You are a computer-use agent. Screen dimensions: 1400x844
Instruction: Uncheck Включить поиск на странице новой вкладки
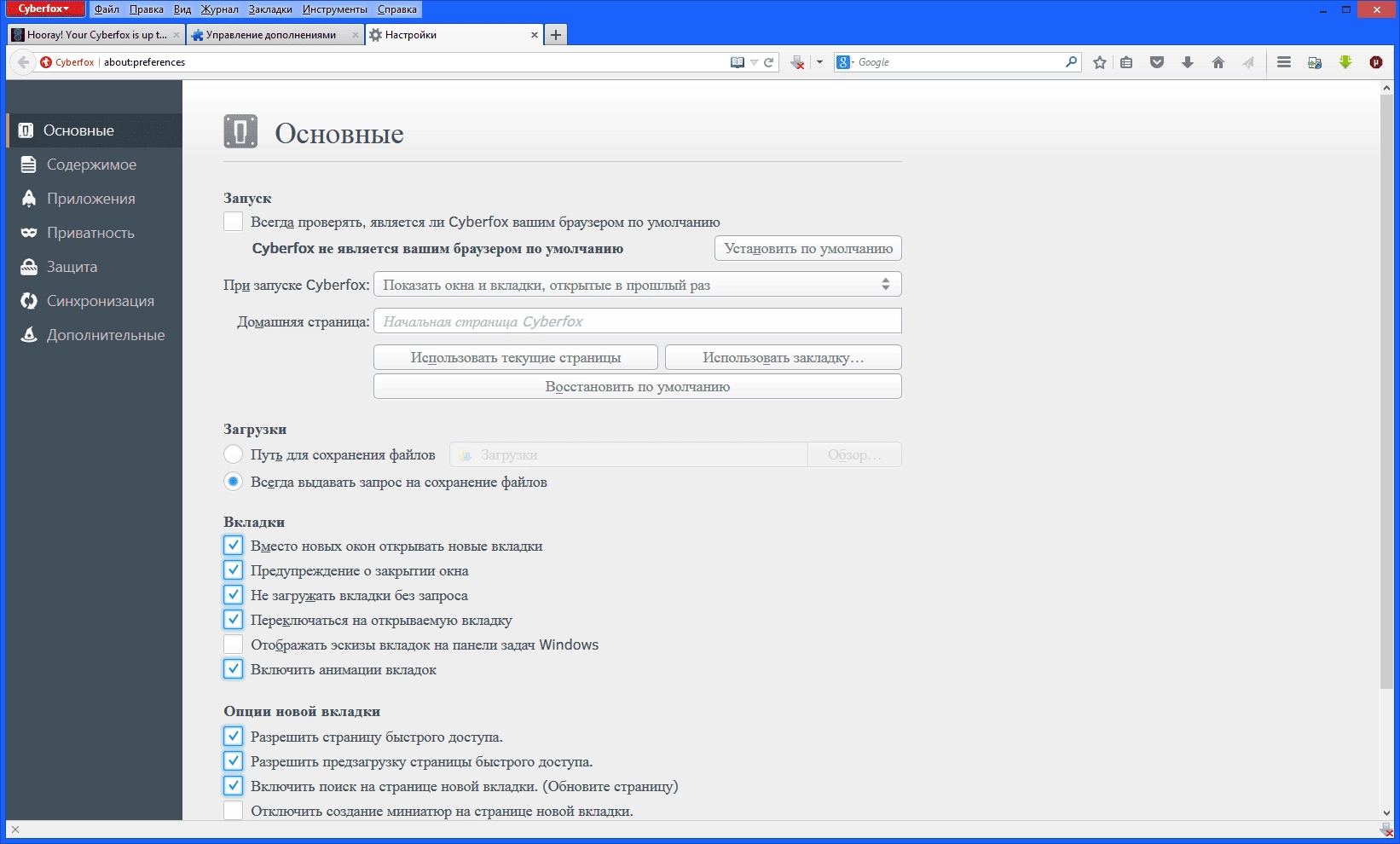coord(233,786)
